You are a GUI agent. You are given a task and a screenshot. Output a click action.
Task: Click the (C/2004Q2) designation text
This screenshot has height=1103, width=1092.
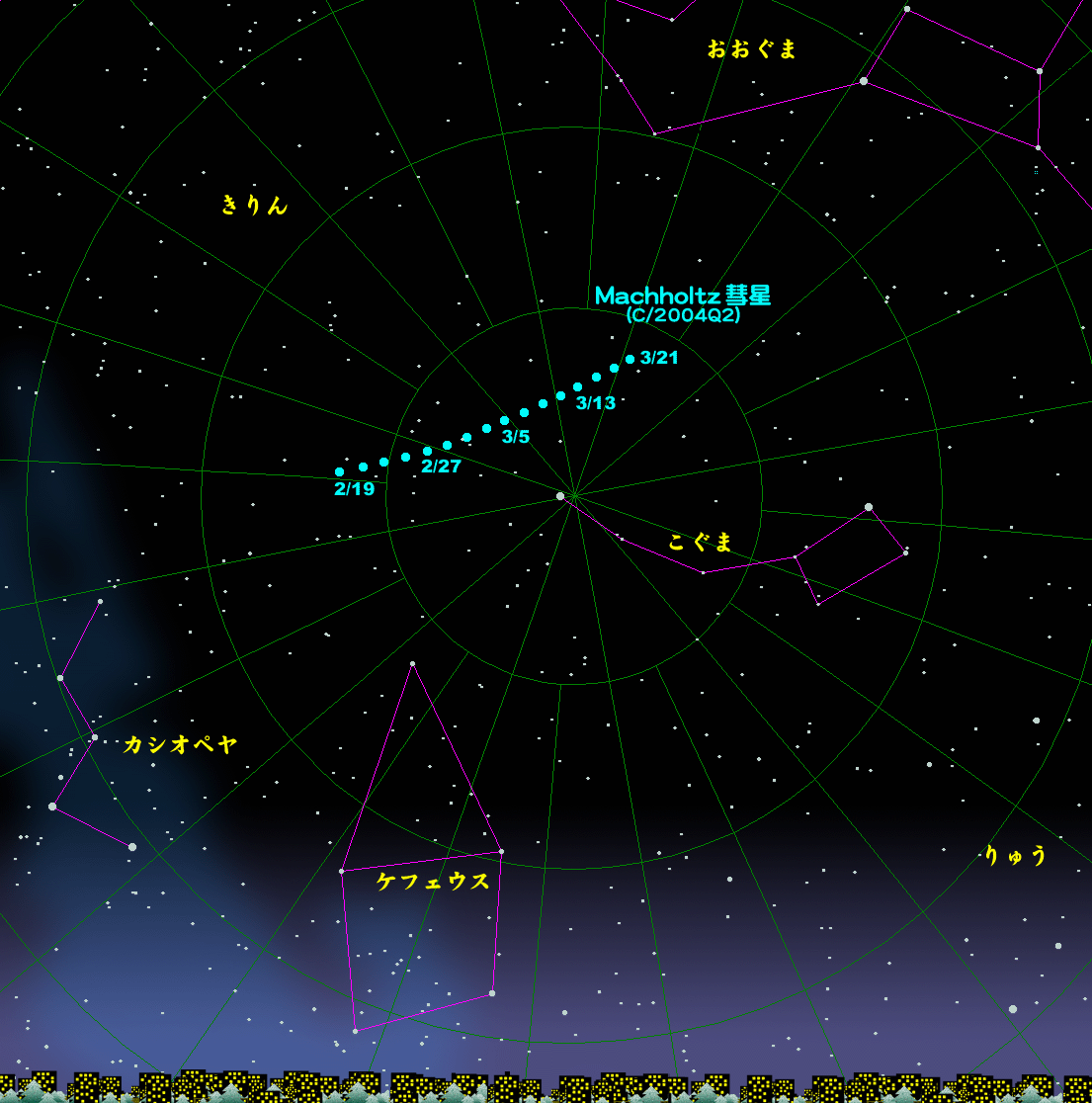tap(684, 315)
